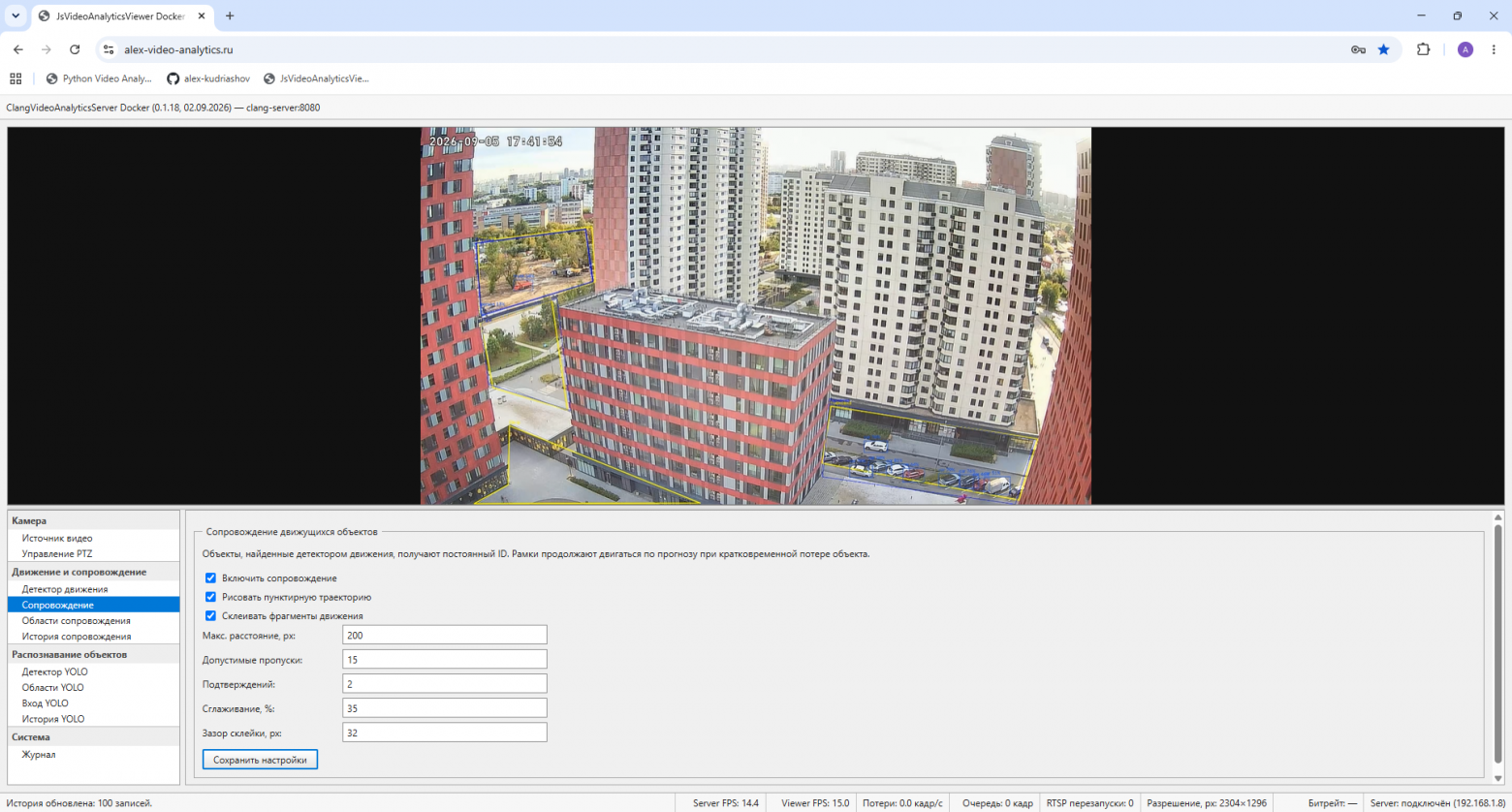Toggle the Рисовать пунктирную траекторию checkbox
Image resolution: width=1512 pixels, height=812 pixels.
click(x=210, y=597)
